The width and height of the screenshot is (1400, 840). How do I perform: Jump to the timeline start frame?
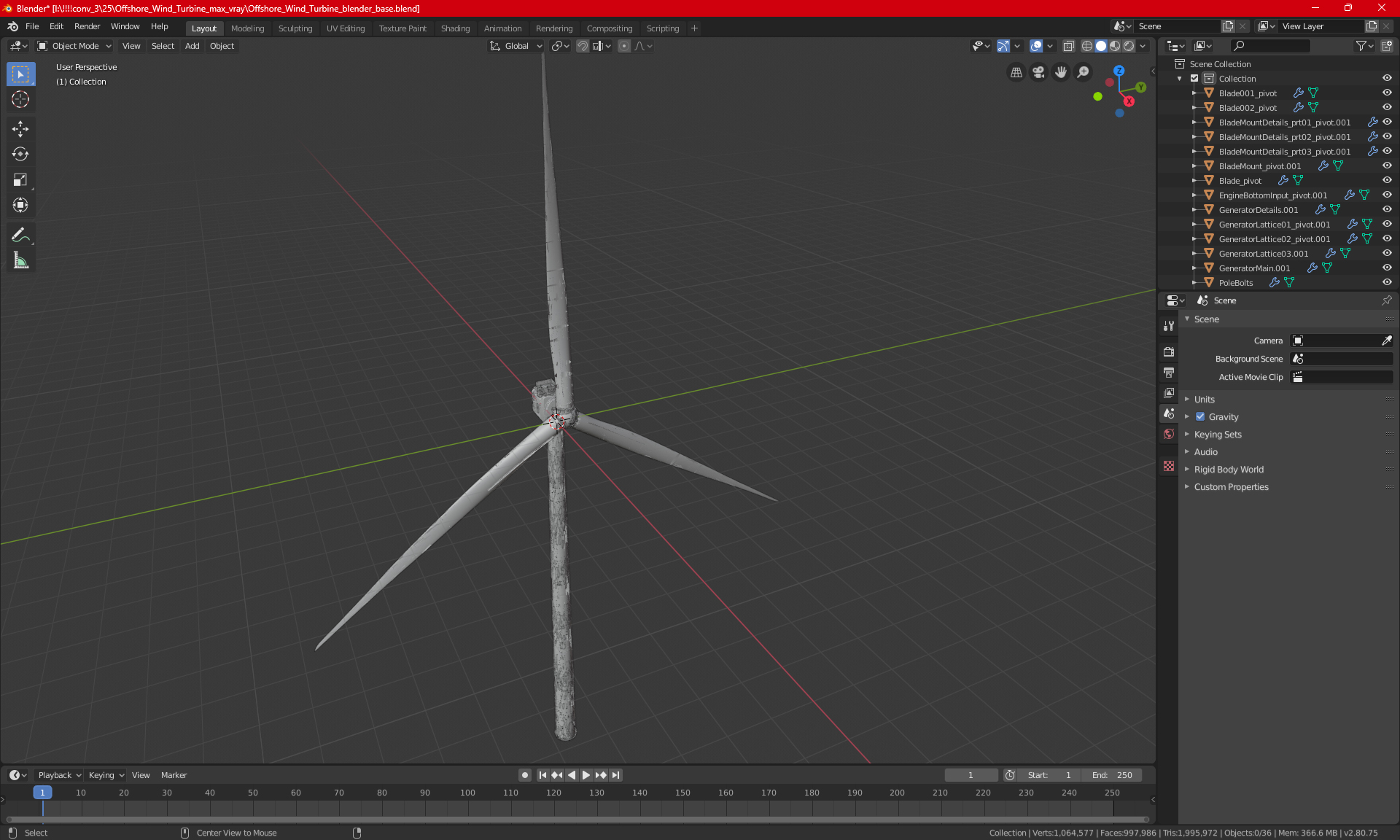coord(542,775)
